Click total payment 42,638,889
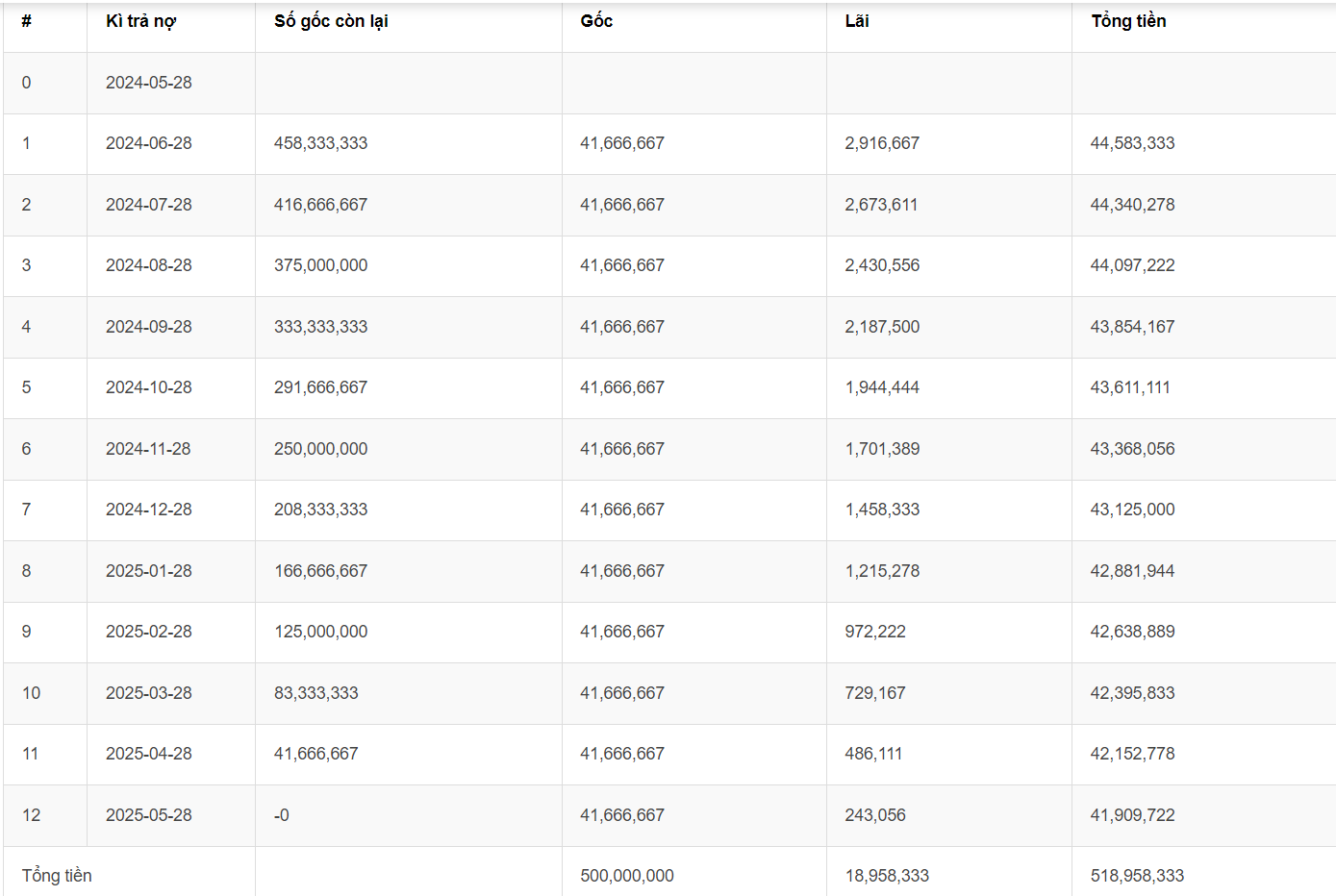1336x896 pixels. [x=1133, y=632]
